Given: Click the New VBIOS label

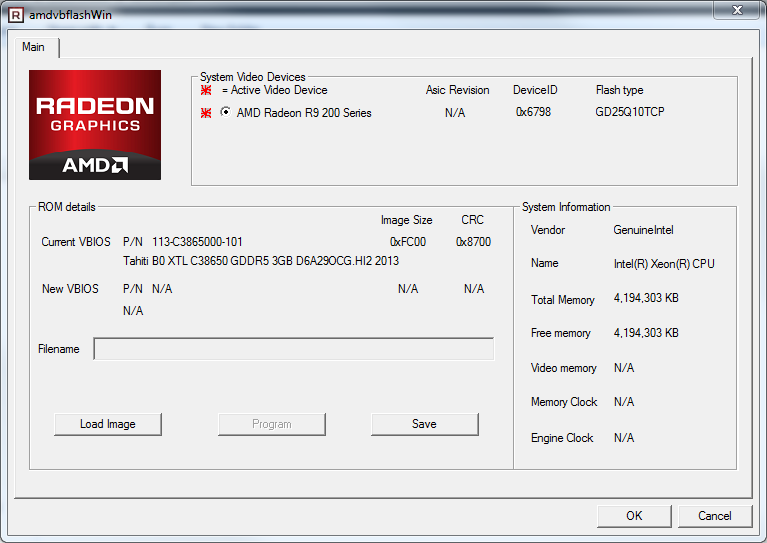Looking at the screenshot, I should [x=70, y=289].
